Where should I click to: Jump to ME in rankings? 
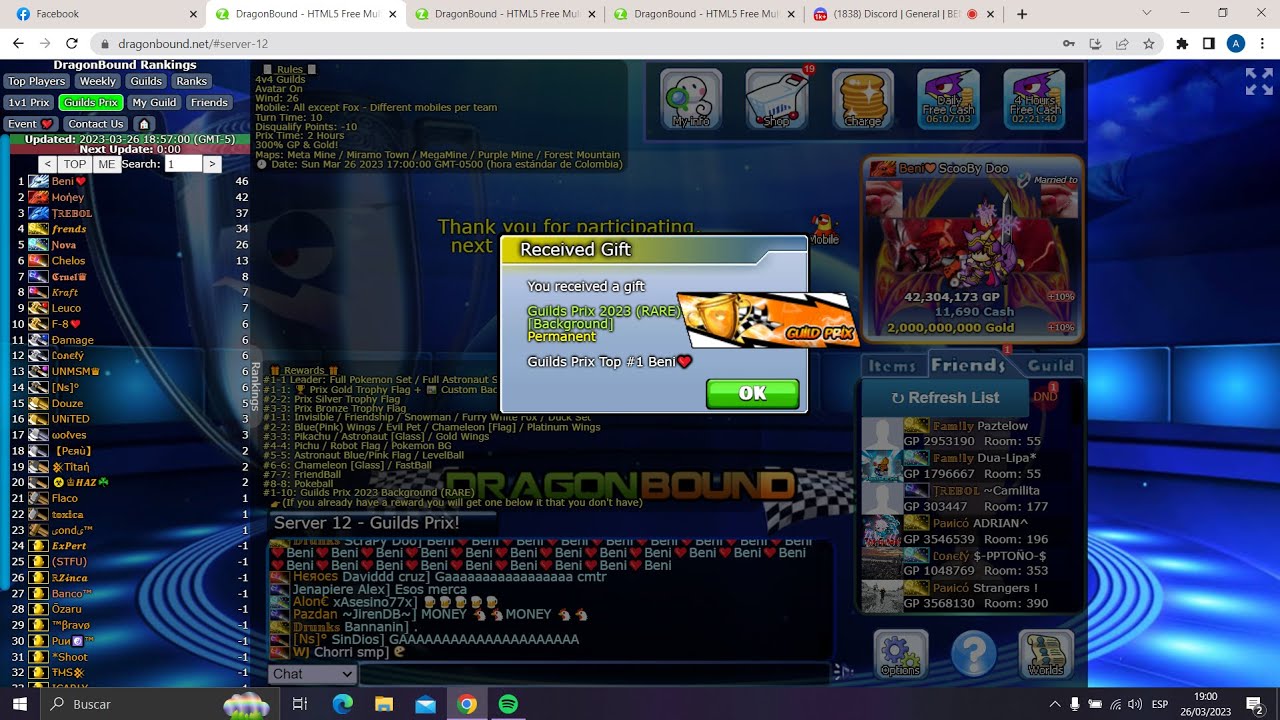coord(107,164)
